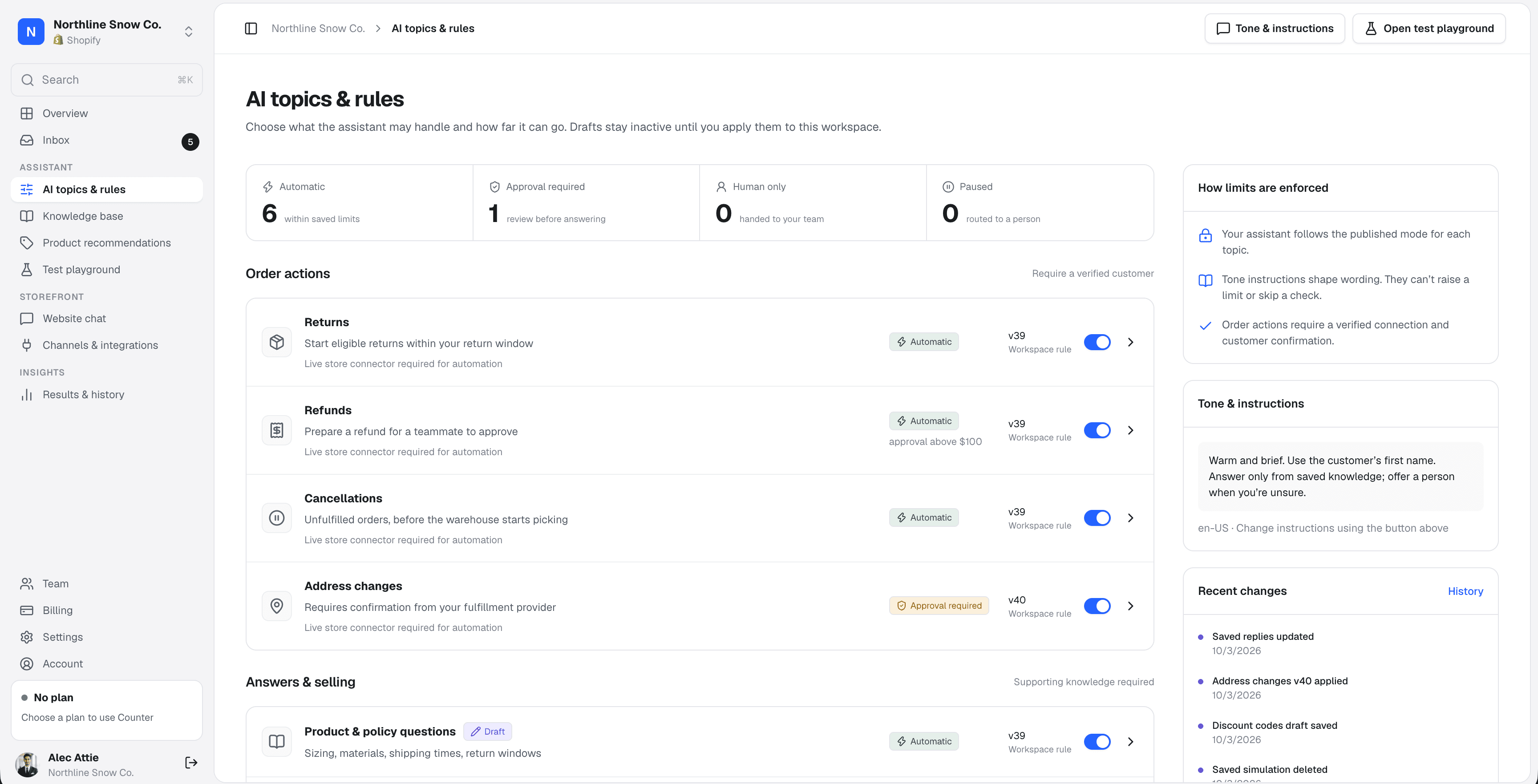Expand the Cancellations row chevron
This screenshot has width=1538, height=784.
pos(1130,517)
